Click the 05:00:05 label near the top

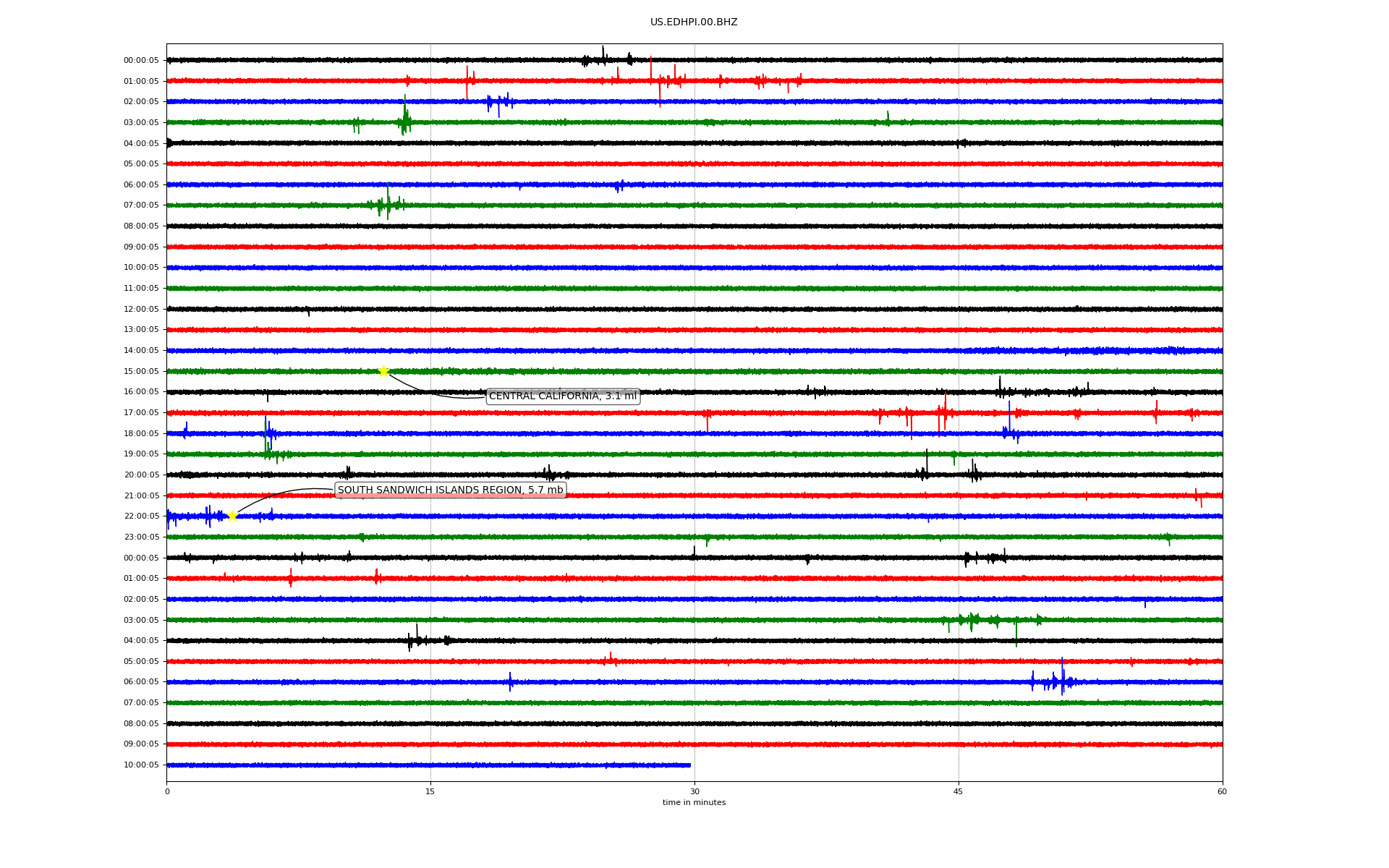point(141,164)
